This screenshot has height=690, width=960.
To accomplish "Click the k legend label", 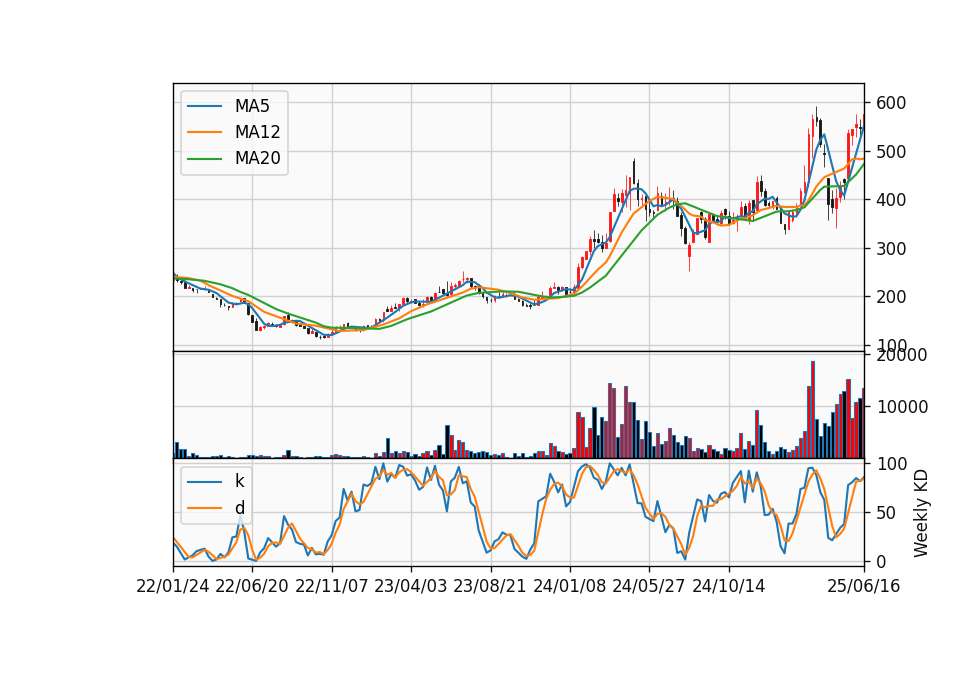I will (239, 481).
